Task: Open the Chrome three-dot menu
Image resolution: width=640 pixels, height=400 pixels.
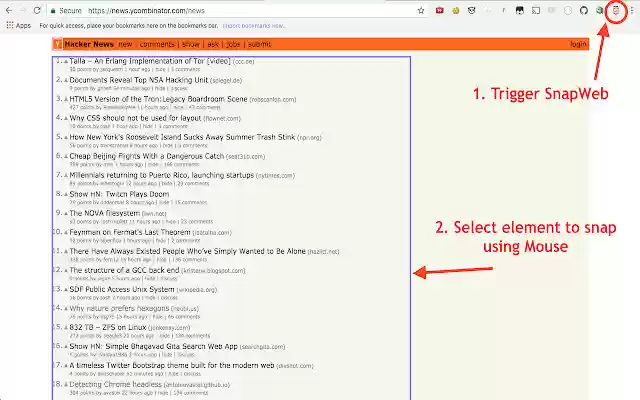Action: pos(632,11)
